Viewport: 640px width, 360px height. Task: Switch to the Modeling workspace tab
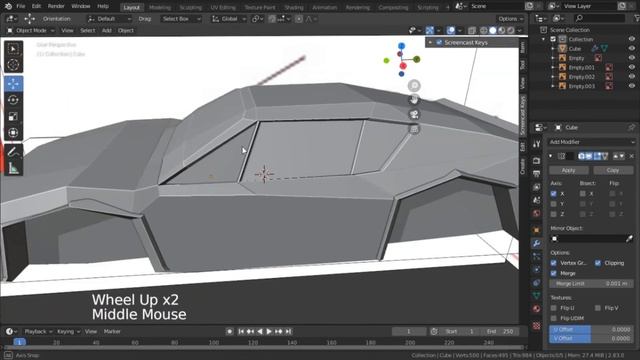[x=160, y=7]
